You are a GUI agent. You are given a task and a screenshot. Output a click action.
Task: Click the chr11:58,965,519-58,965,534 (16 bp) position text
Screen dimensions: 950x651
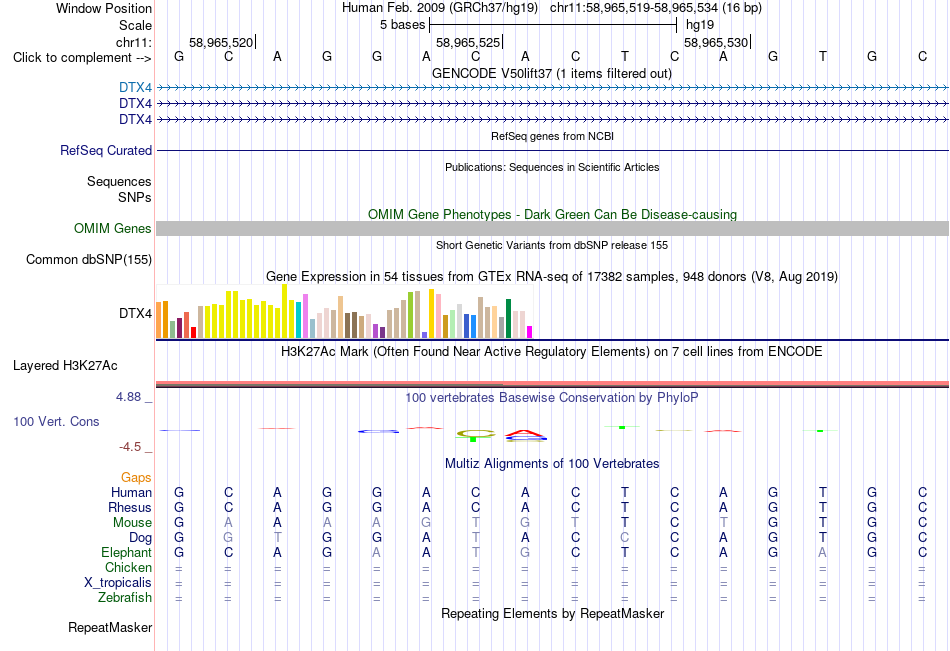coord(656,8)
